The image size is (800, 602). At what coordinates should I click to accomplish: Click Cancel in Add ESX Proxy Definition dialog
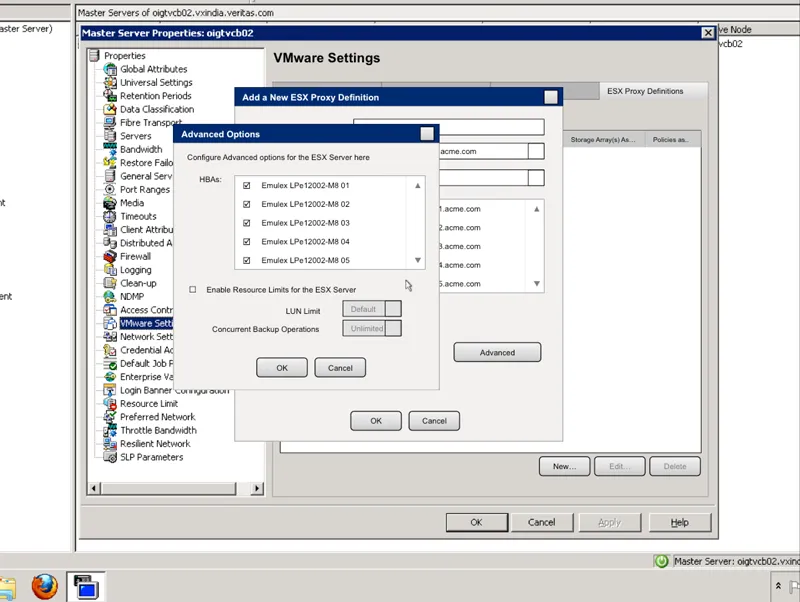(434, 420)
